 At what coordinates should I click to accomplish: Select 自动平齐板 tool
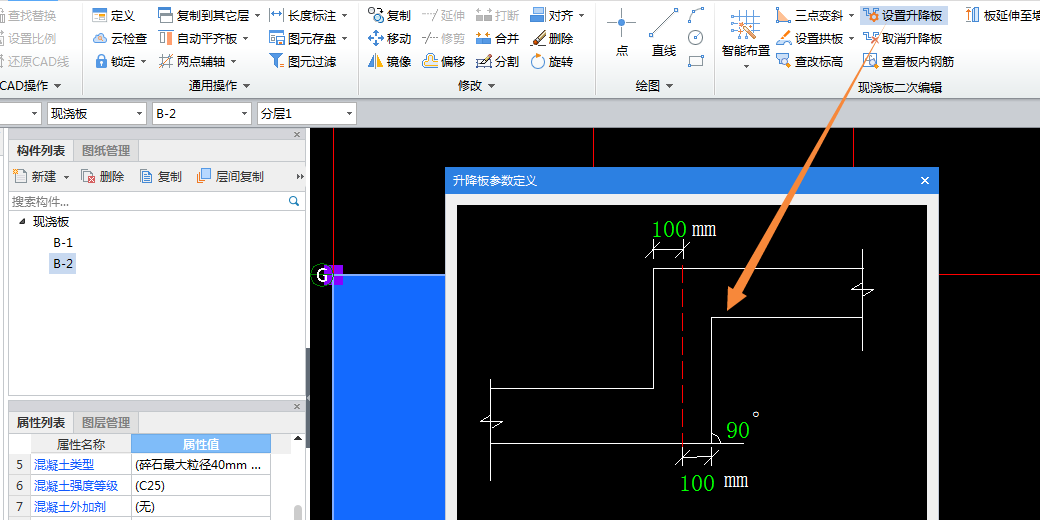point(203,38)
